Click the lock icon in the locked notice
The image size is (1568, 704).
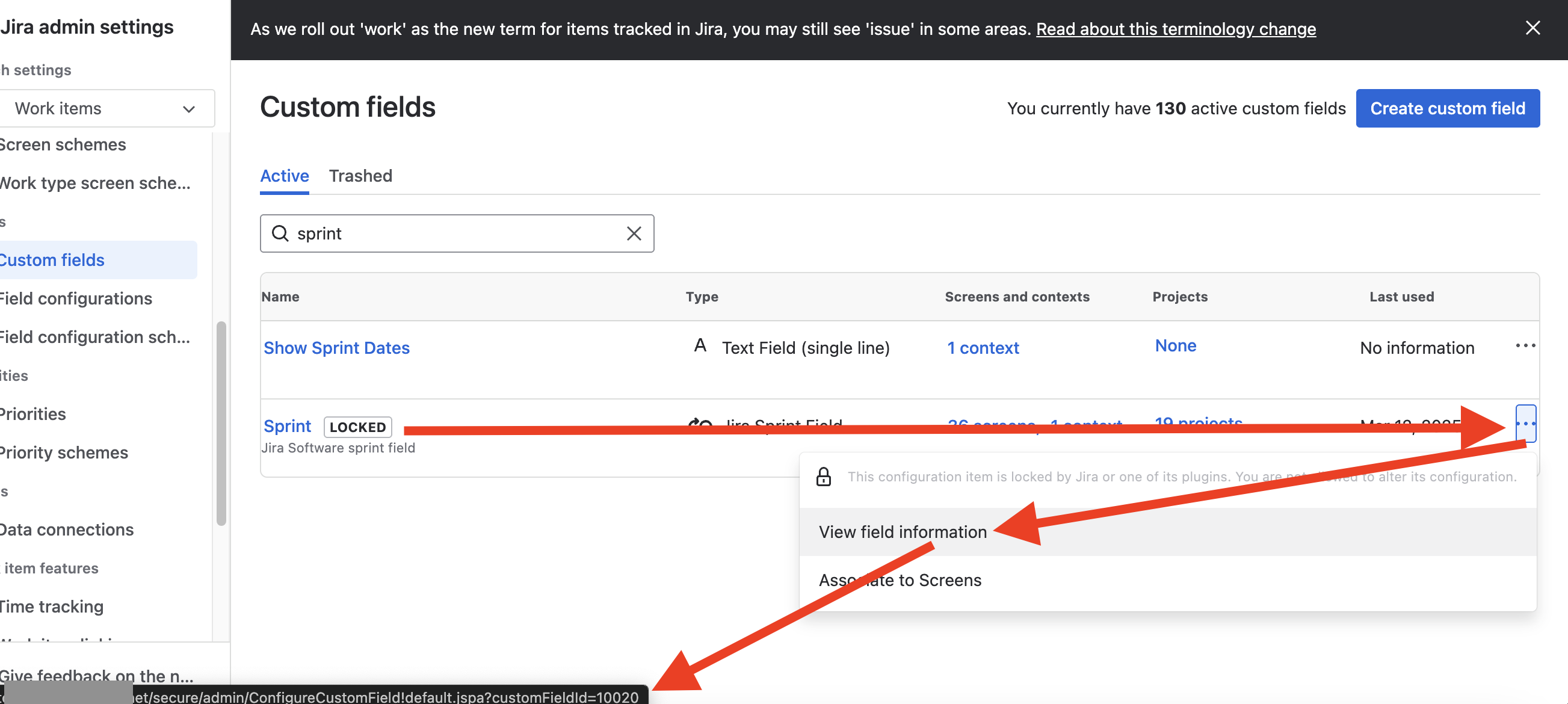tap(823, 477)
